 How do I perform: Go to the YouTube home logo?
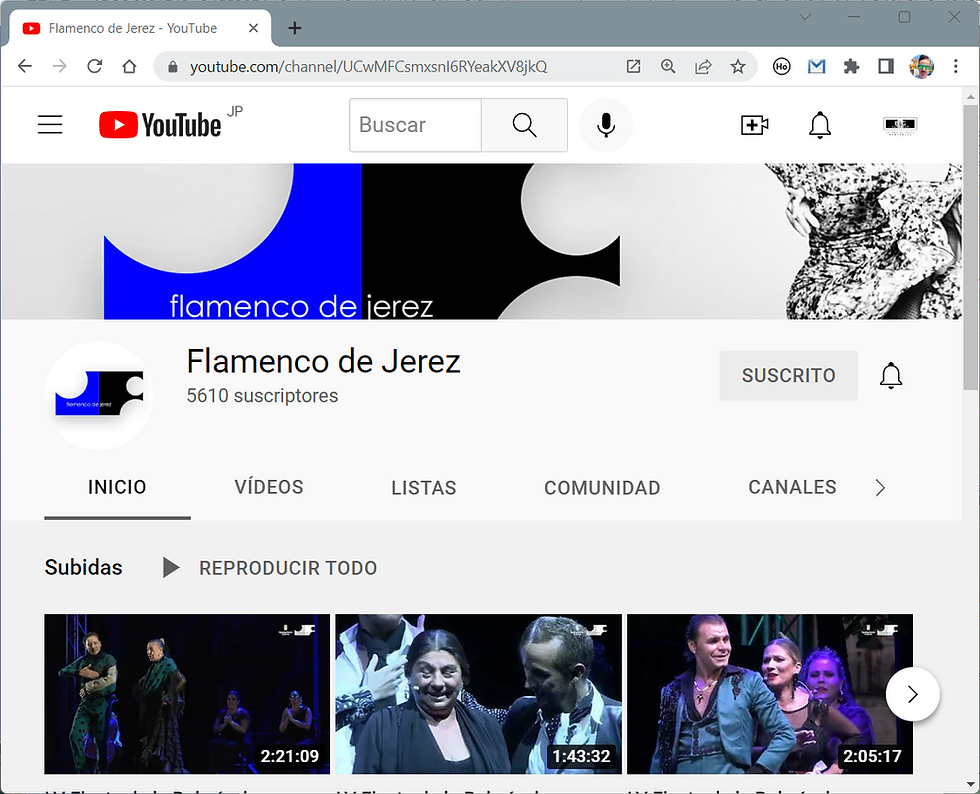[x=160, y=124]
